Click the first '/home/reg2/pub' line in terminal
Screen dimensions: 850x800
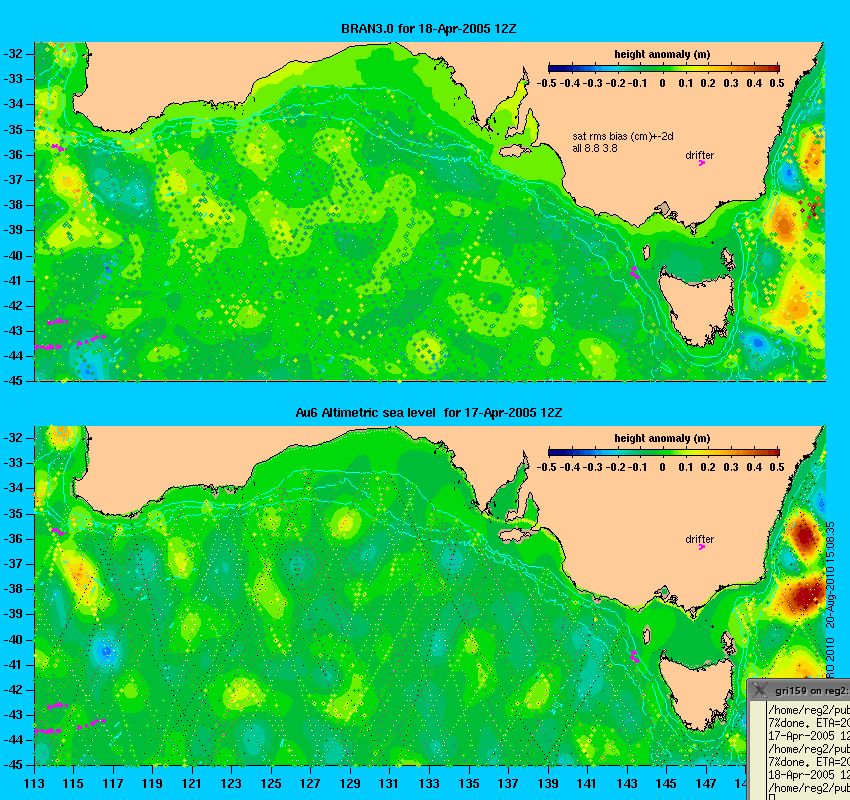[809, 710]
